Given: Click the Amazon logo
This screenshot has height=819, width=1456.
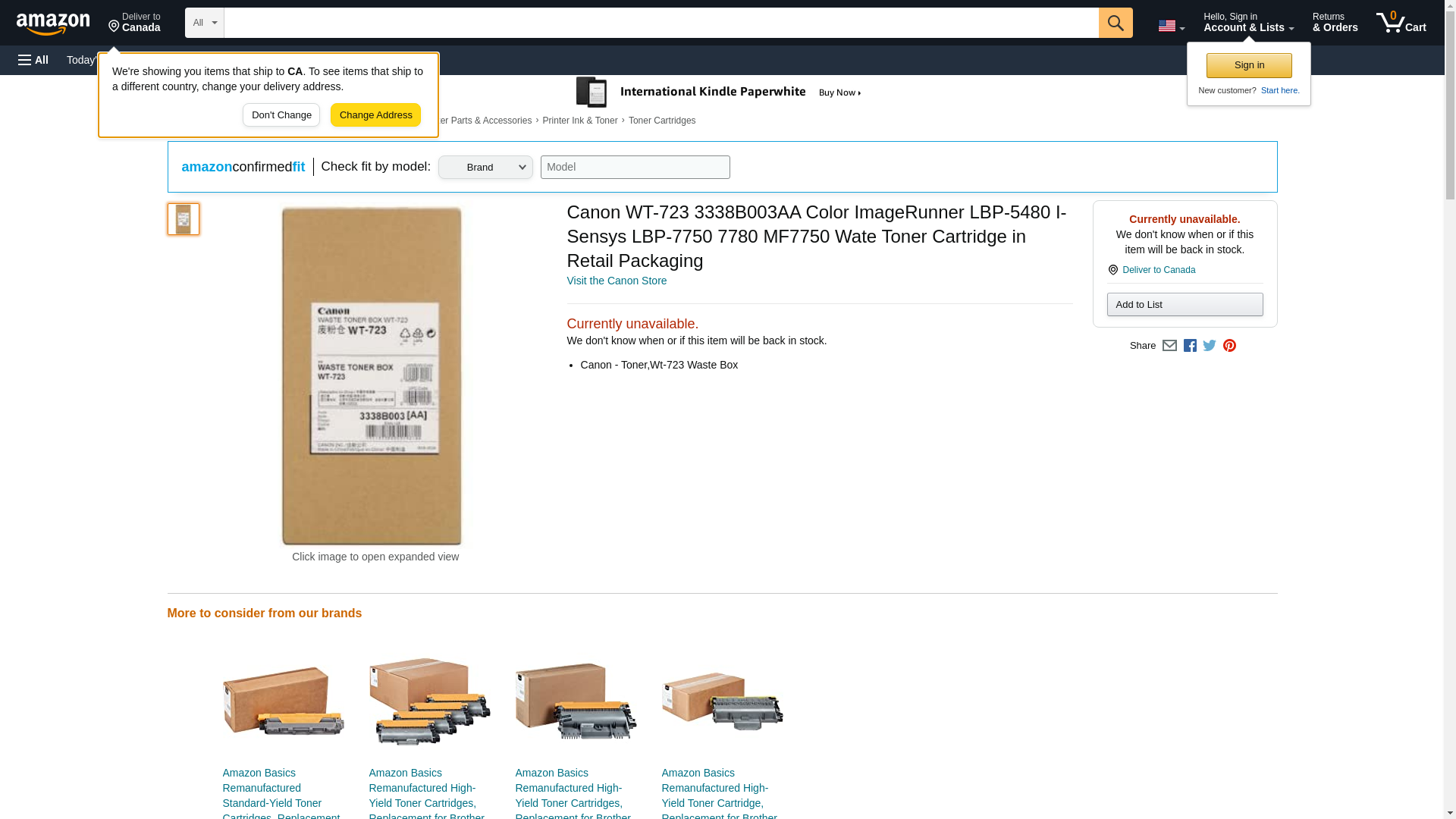Looking at the screenshot, I should [53, 24].
